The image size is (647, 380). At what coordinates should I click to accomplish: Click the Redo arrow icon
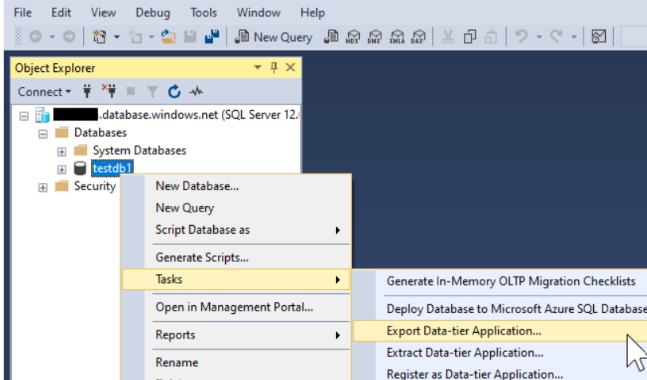(556, 37)
